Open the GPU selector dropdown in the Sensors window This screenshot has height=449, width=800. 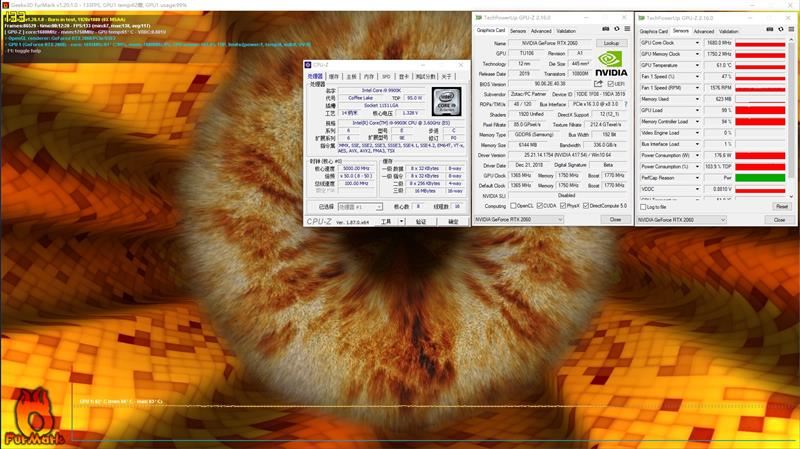[682, 220]
